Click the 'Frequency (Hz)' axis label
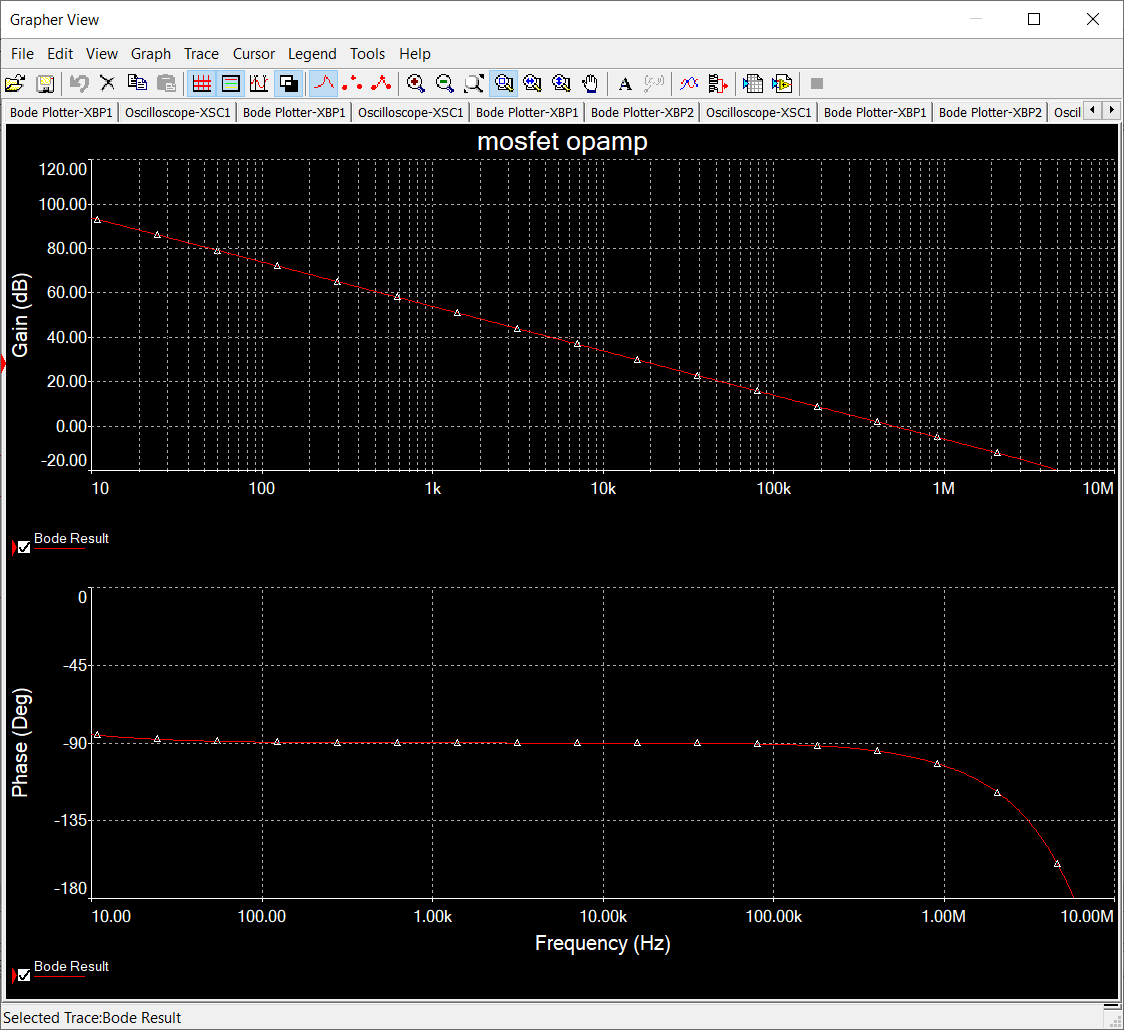This screenshot has width=1124, height=1030. 603,943
